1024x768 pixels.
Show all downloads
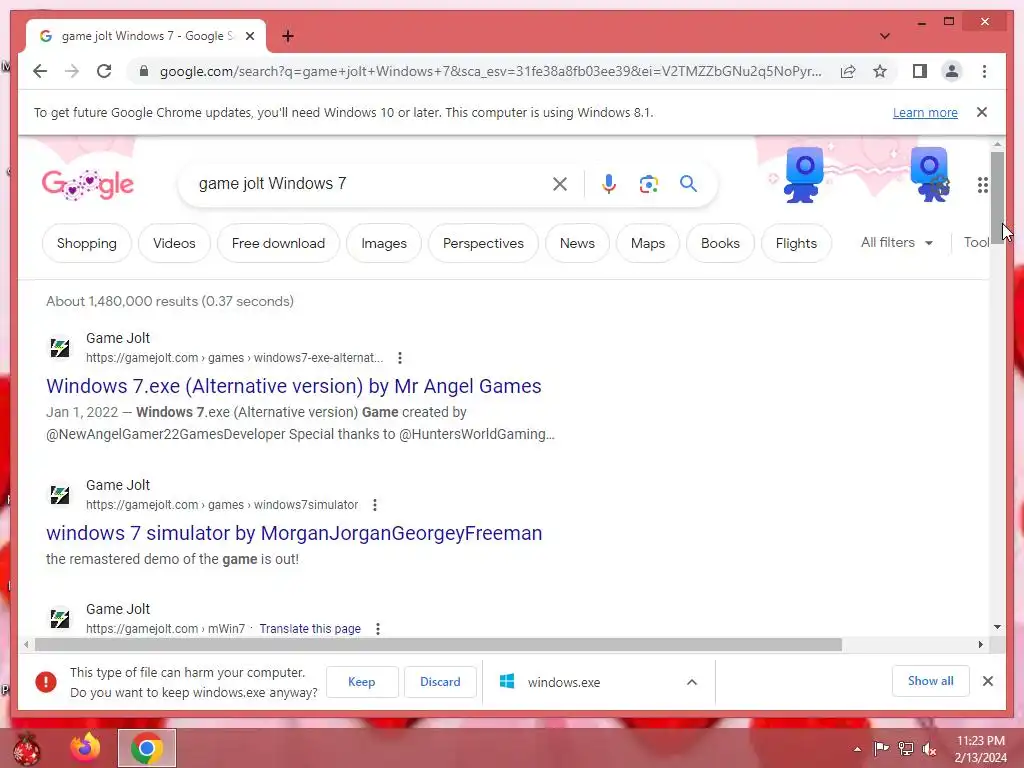pyautogui.click(x=931, y=681)
